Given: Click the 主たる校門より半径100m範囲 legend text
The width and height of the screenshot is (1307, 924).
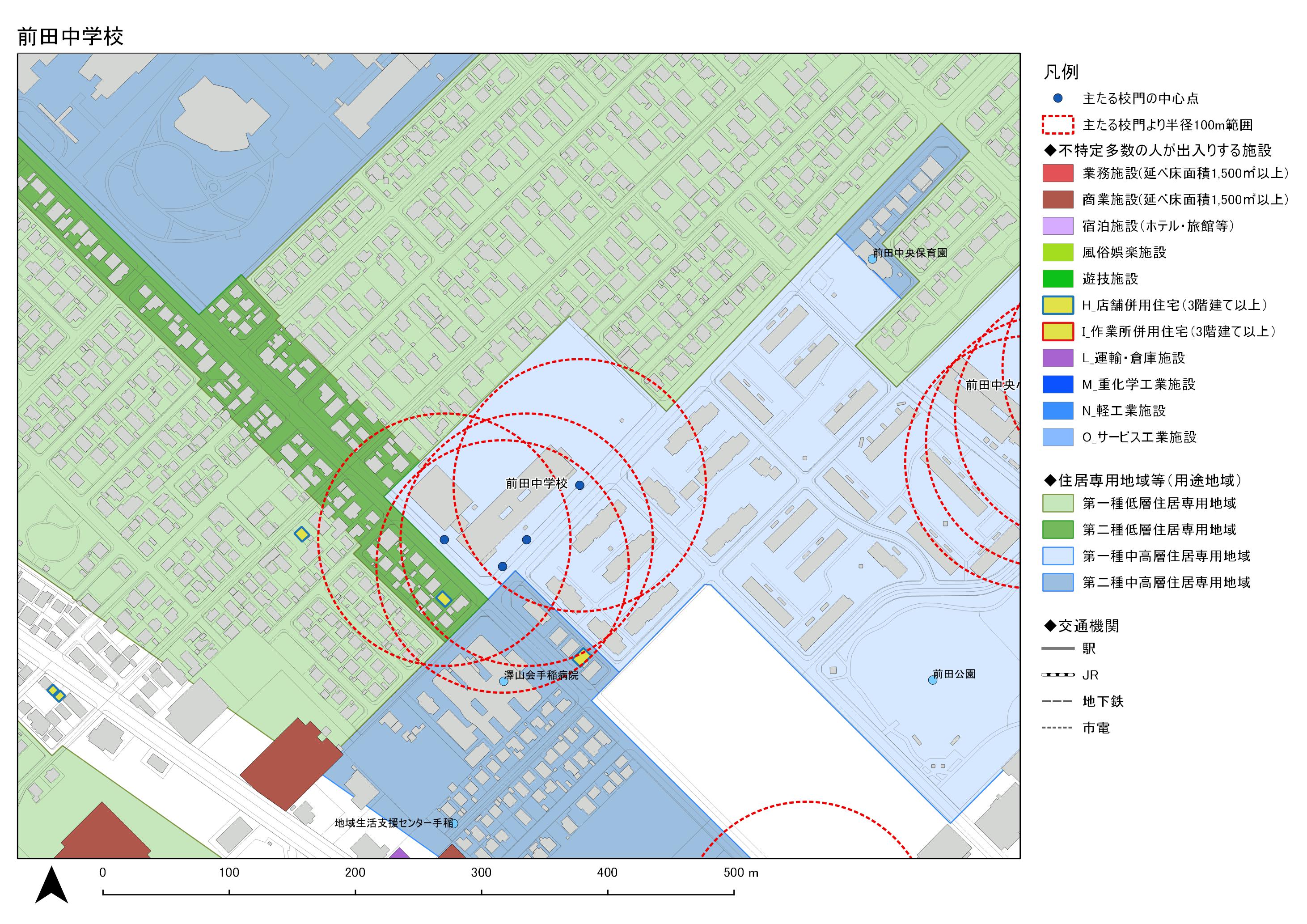Looking at the screenshot, I should 1167,125.
